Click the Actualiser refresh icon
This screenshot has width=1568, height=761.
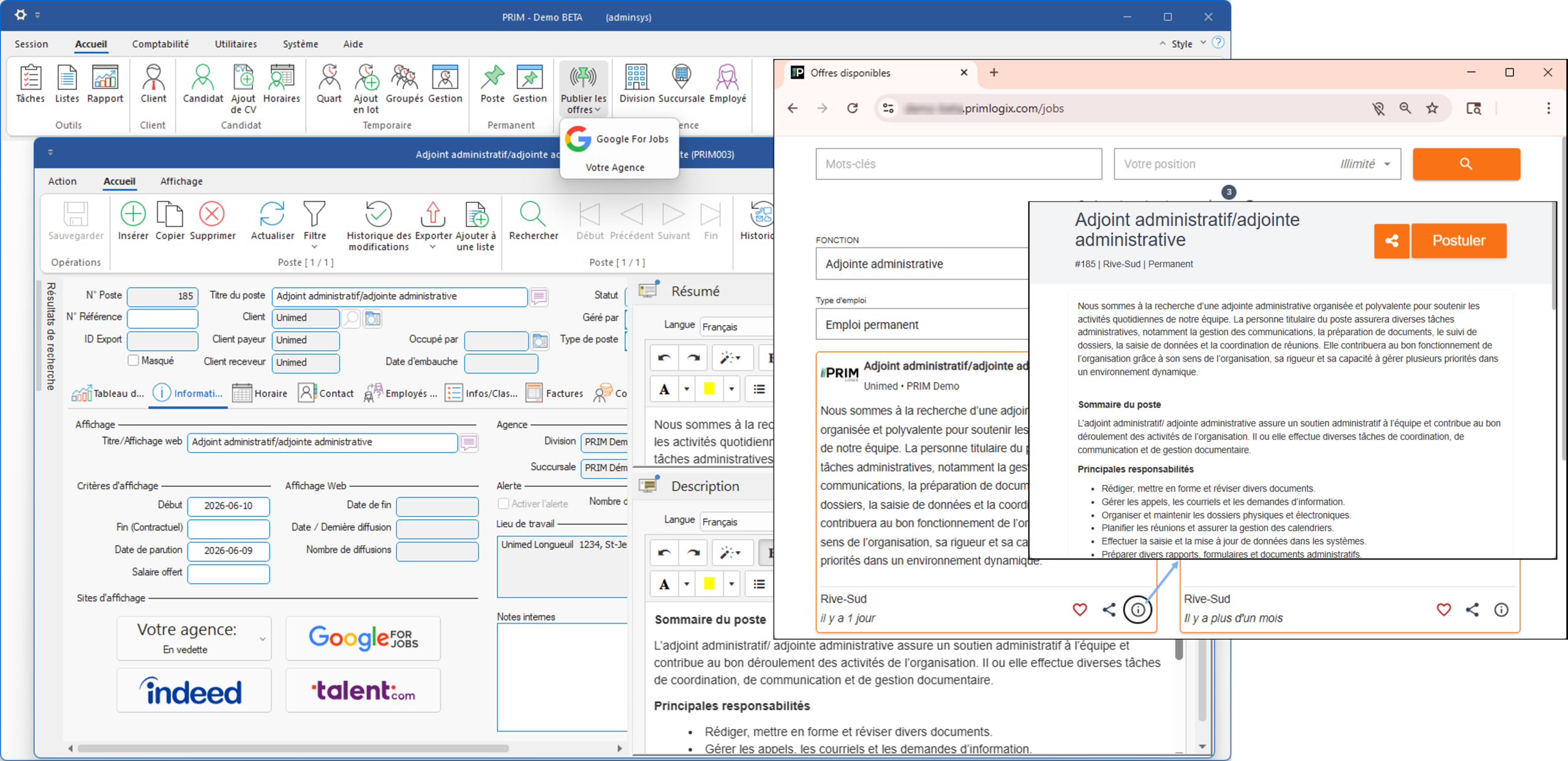point(273,221)
